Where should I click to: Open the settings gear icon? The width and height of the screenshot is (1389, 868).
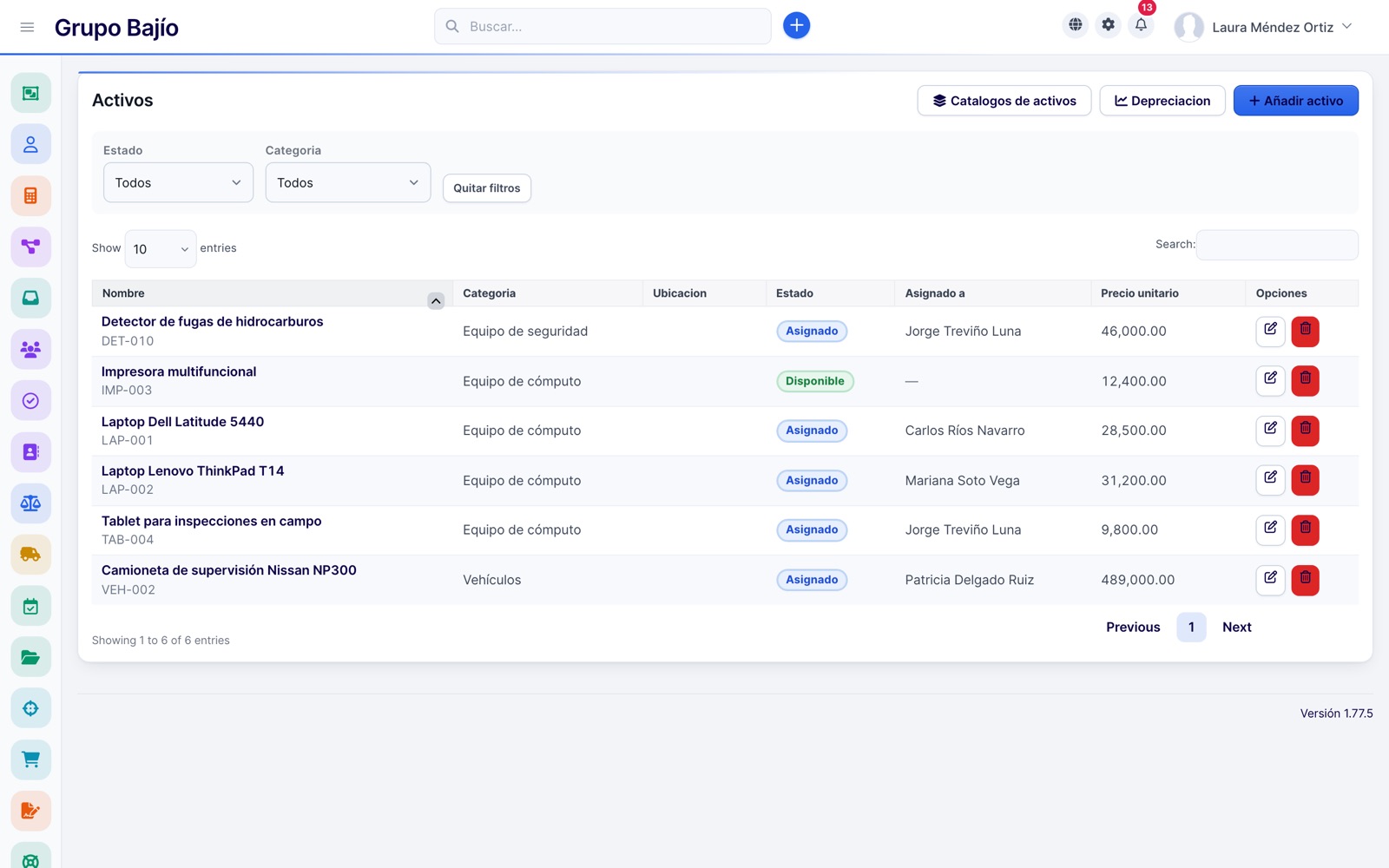click(1108, 25)
